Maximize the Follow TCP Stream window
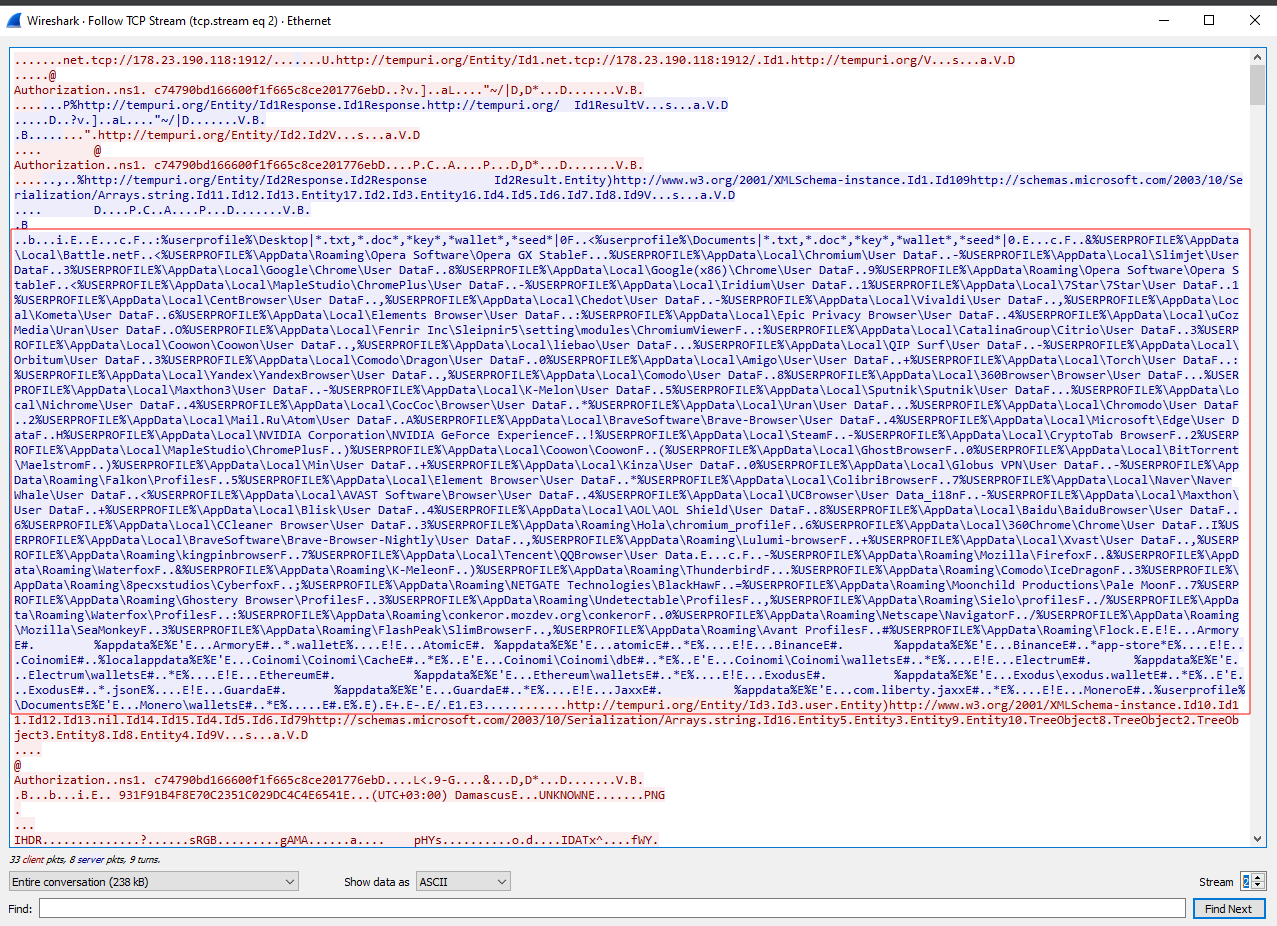 (1209, 20)
